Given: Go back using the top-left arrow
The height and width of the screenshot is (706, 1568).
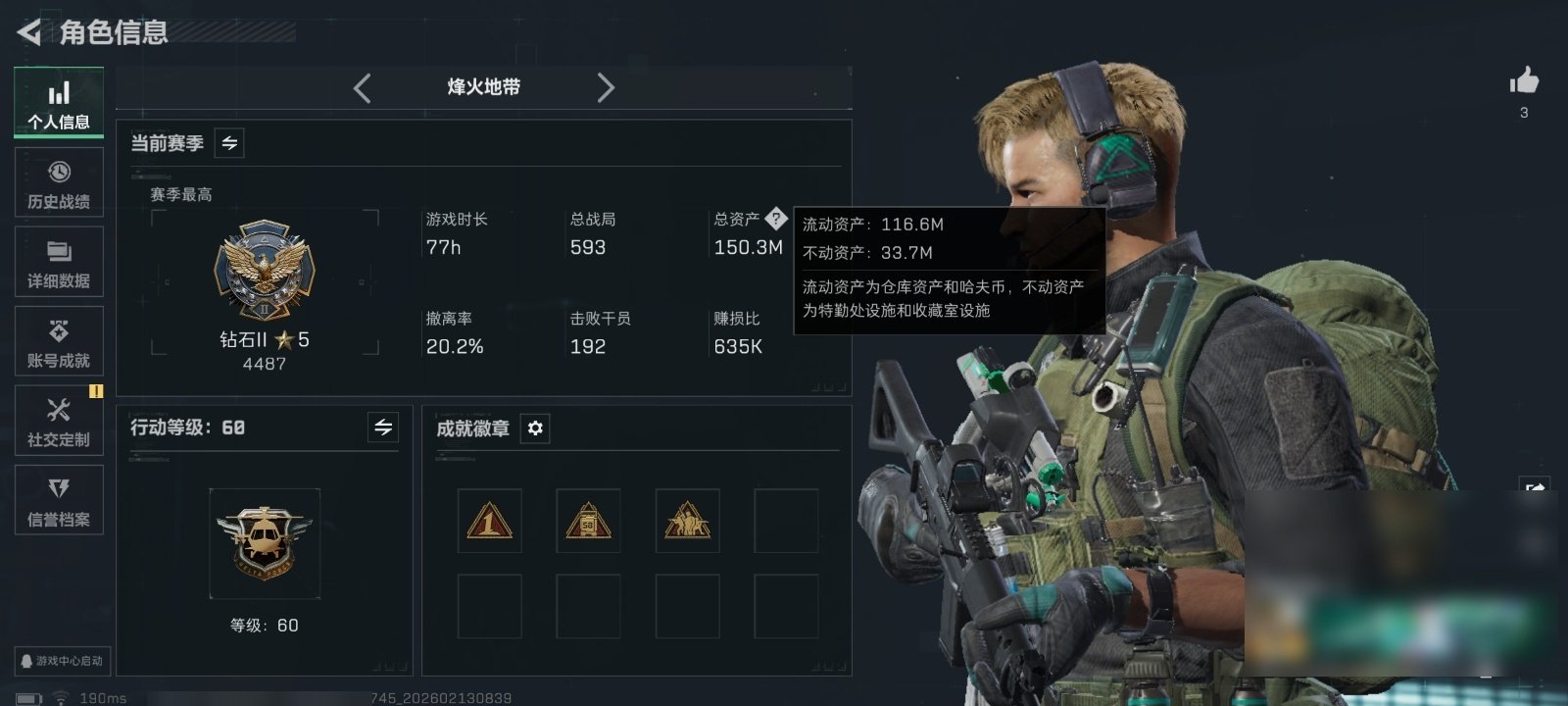Looking at the screenshot, I should 29,32.
